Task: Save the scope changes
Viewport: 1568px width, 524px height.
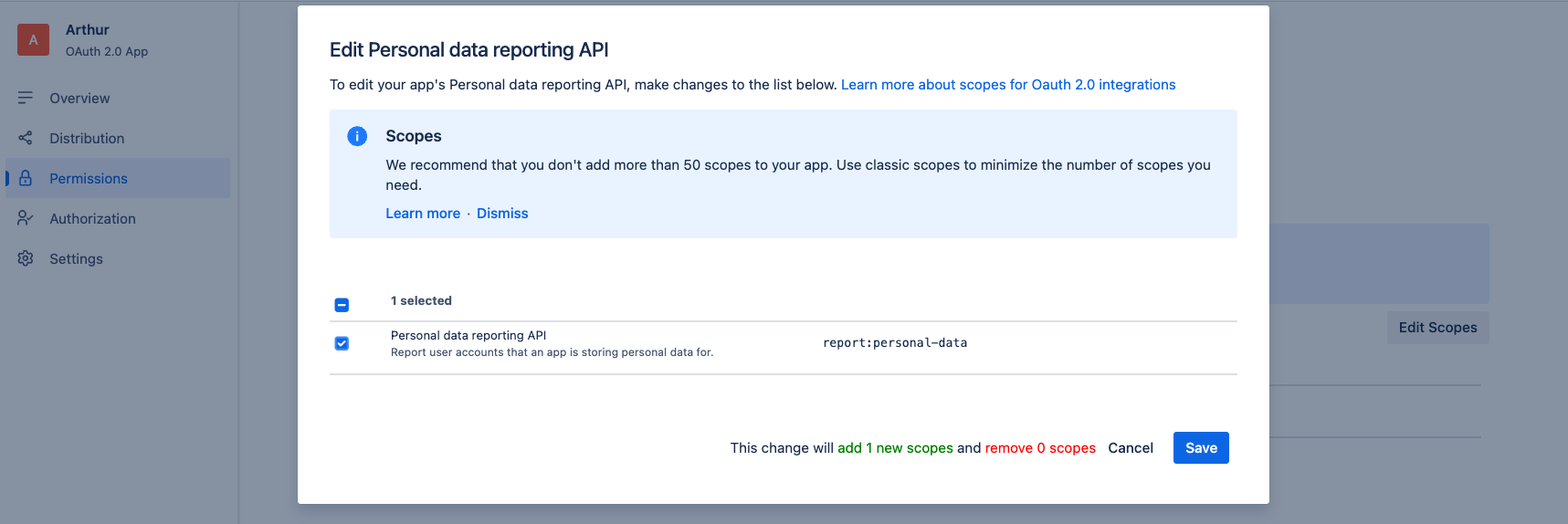Action: [x=1200, y=448]
